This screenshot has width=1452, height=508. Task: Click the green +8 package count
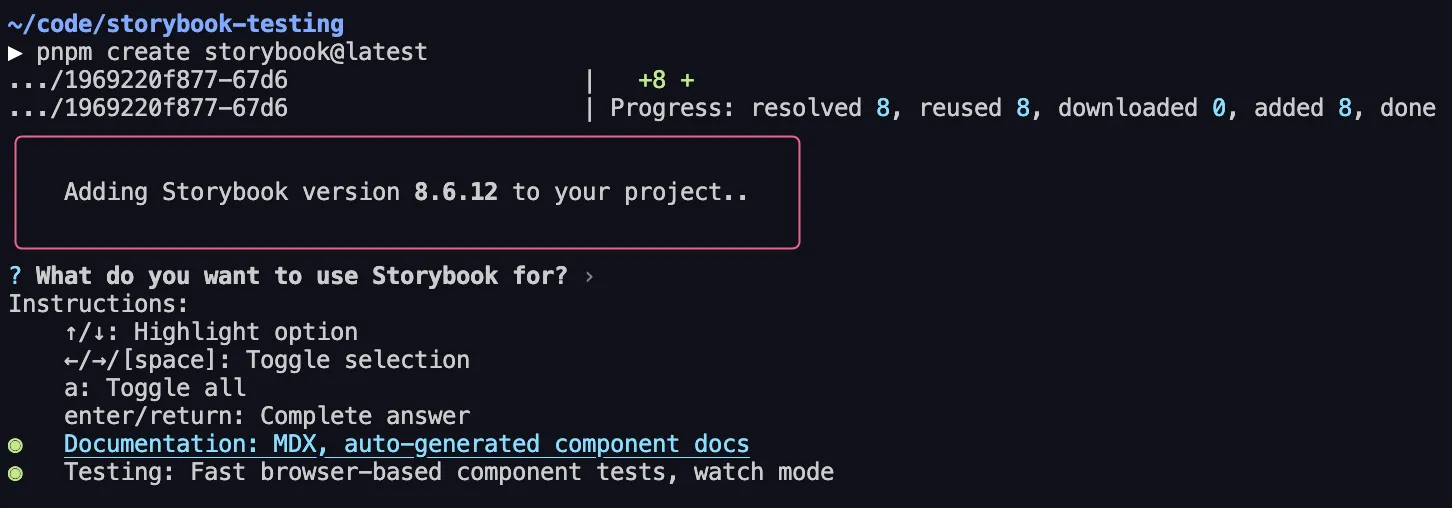652,80
